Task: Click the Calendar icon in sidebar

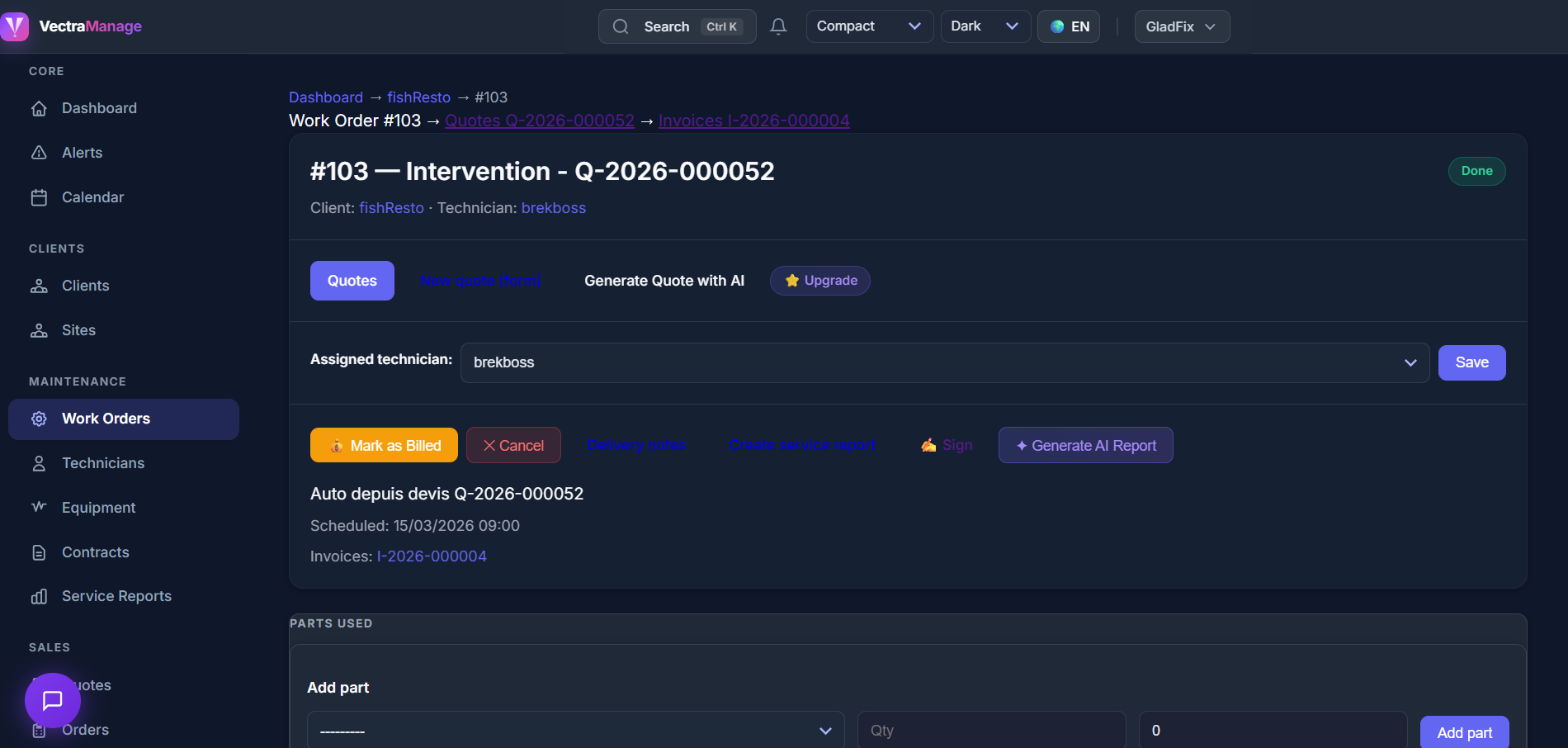Action: (x=39, y=197)
